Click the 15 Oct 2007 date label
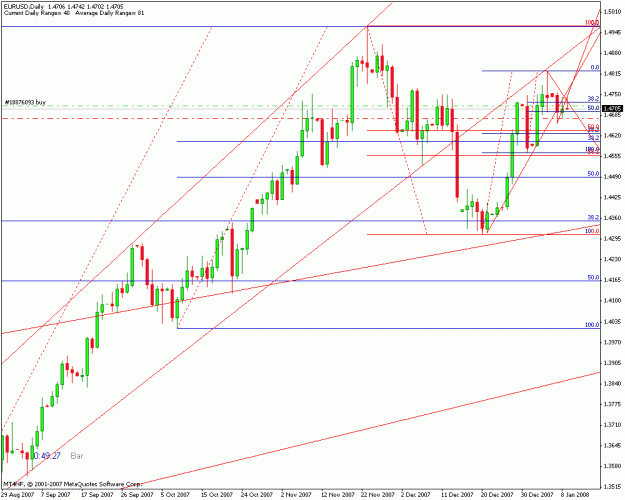Viewport: 625px width, 500px height. click(x=217, y=495)
